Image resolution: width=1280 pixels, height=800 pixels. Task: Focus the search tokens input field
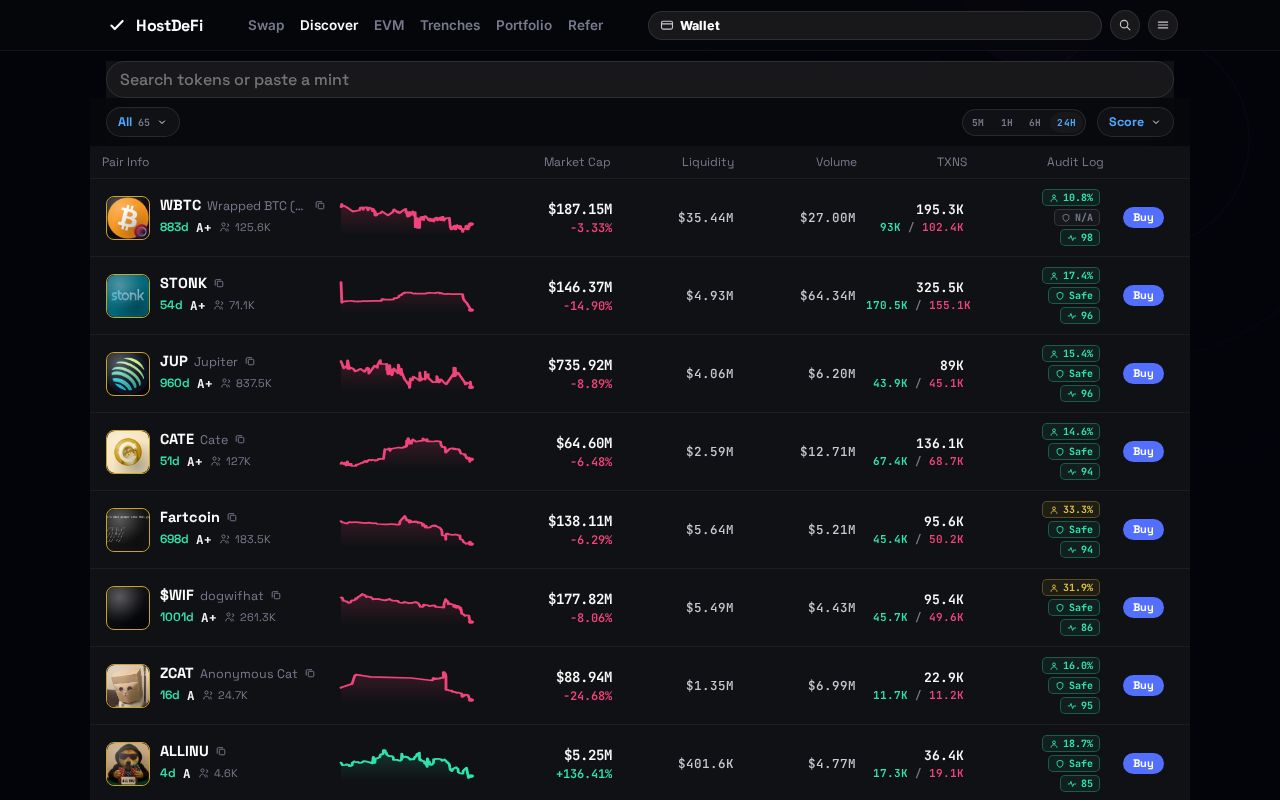(640, 79)
